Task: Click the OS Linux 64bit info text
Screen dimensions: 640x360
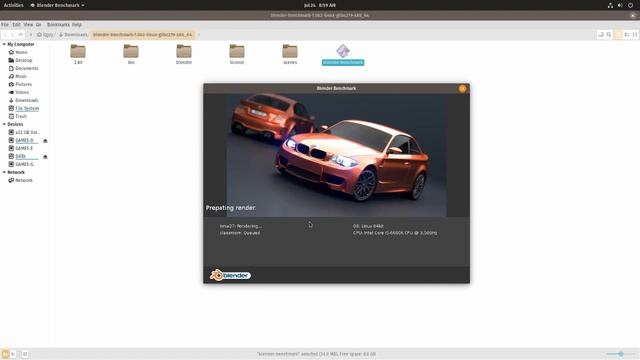Action: (x=368, y=226)
